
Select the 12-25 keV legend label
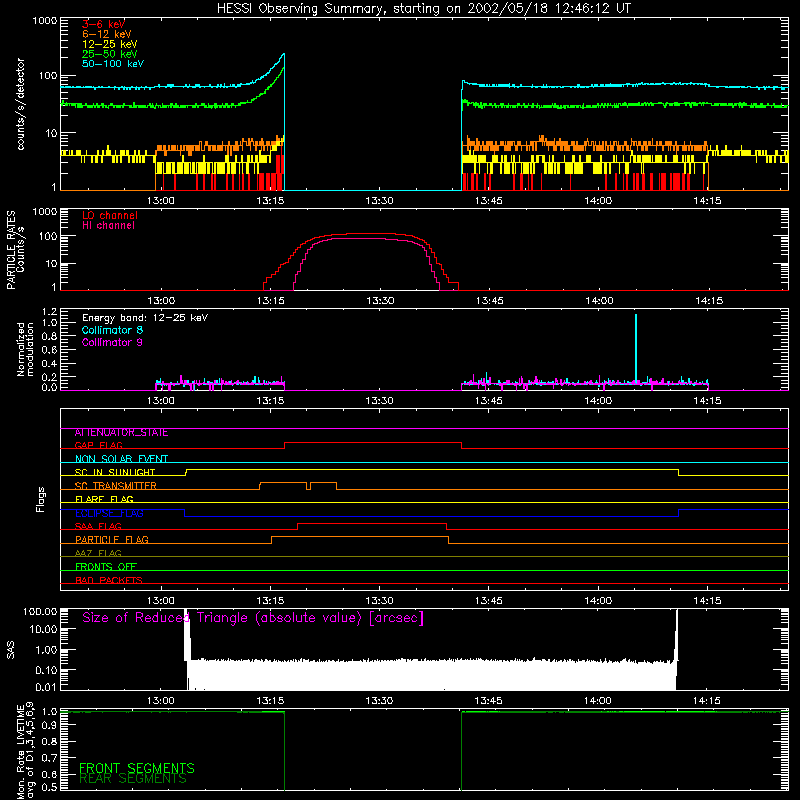[x=109, y=44]
